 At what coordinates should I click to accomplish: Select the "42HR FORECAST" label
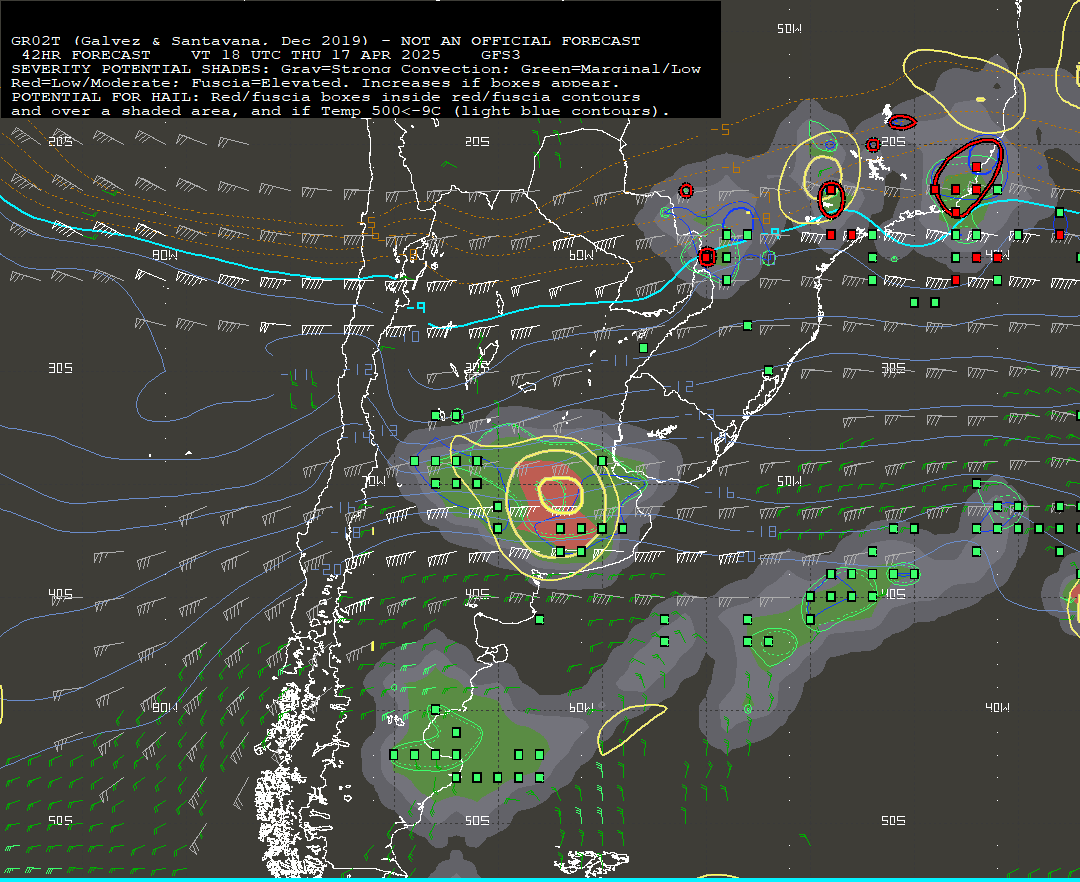pyautogui.click(x=86, y=54)
